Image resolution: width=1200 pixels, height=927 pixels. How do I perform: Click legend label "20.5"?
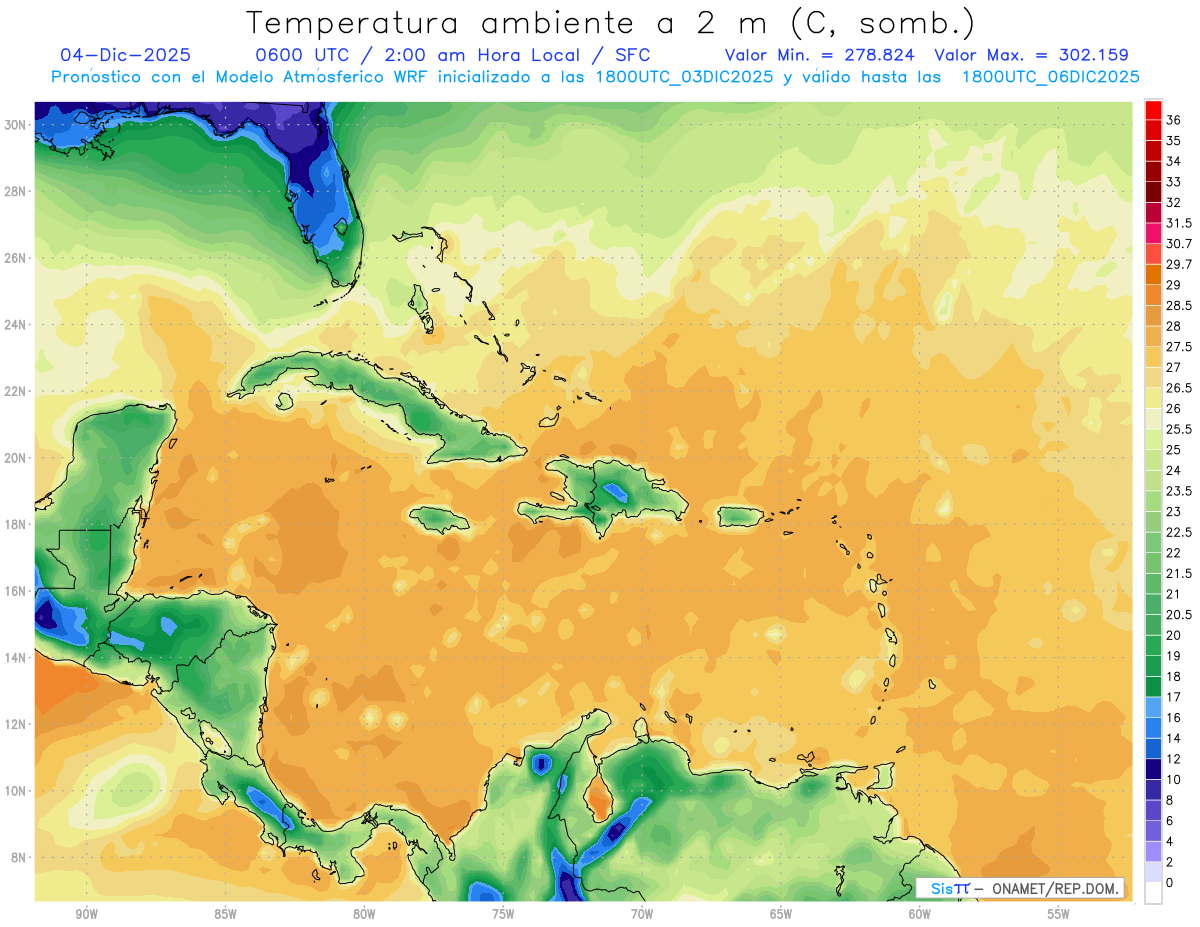point(1179,614)
